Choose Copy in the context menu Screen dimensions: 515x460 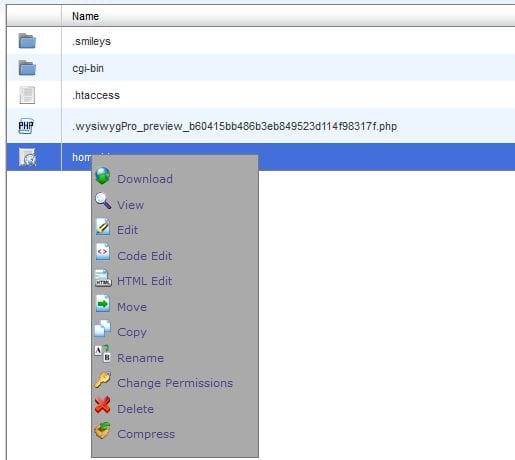(x=132, y=332)
